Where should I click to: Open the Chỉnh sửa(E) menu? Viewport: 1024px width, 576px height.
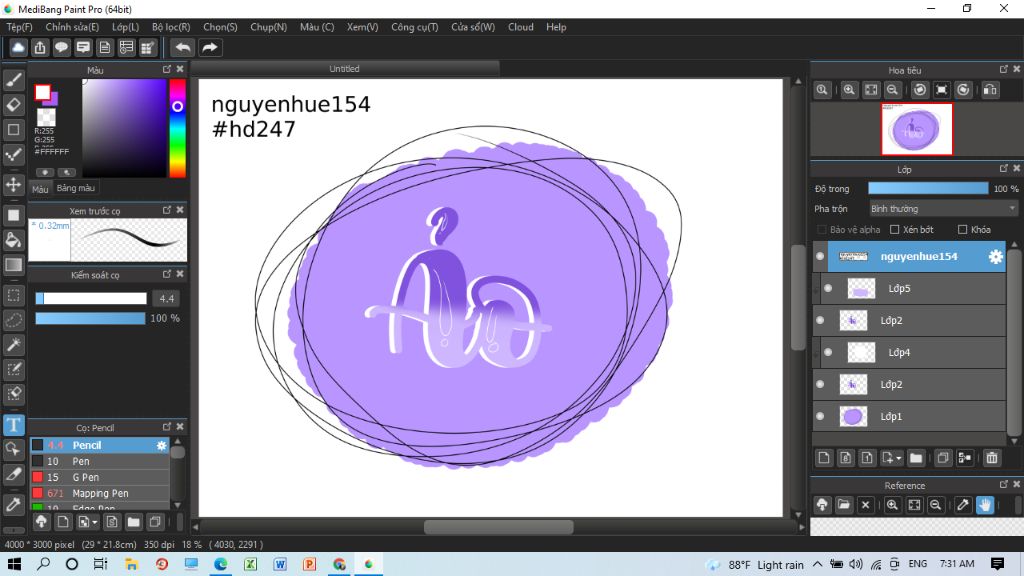pyautogui.click(x=72, y=27)
